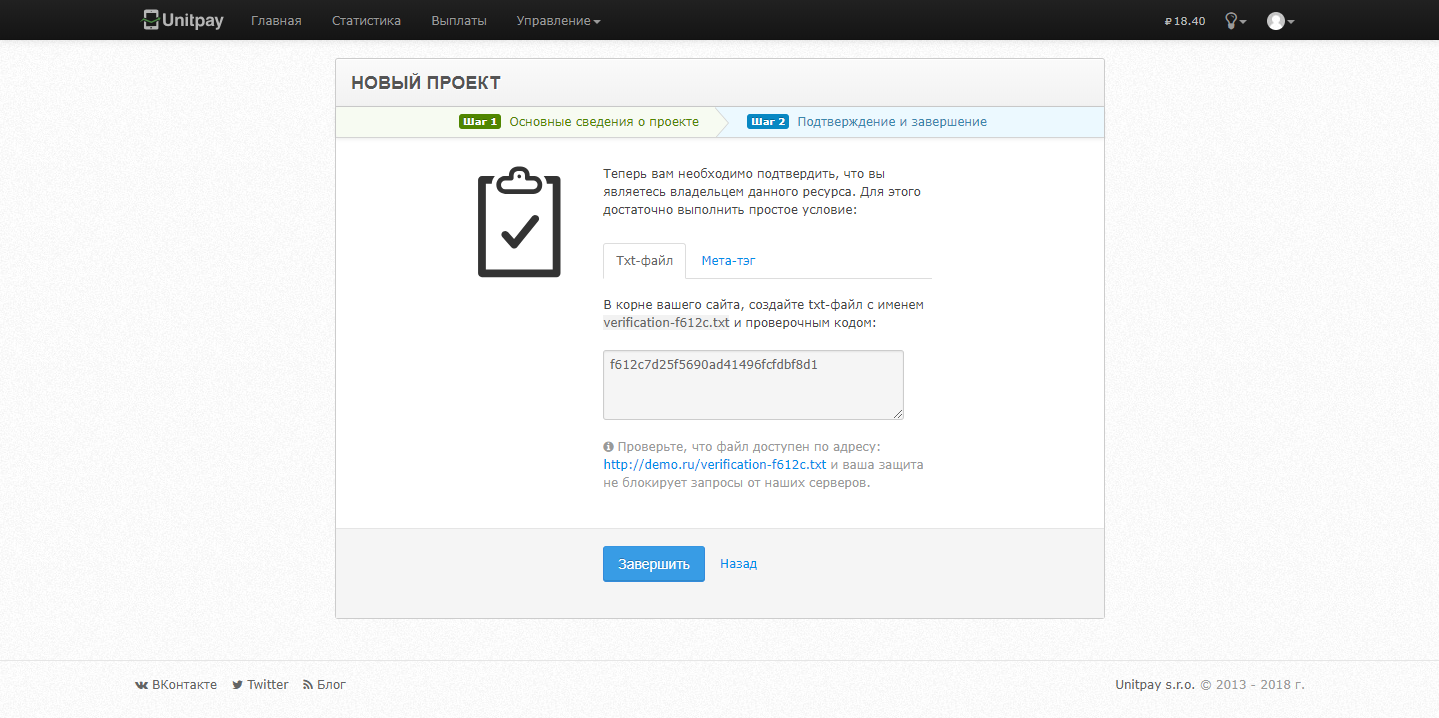Screen dimensions: 1439x718
Task: Click the clipboard checkmark icon
Action: point(519,222)
